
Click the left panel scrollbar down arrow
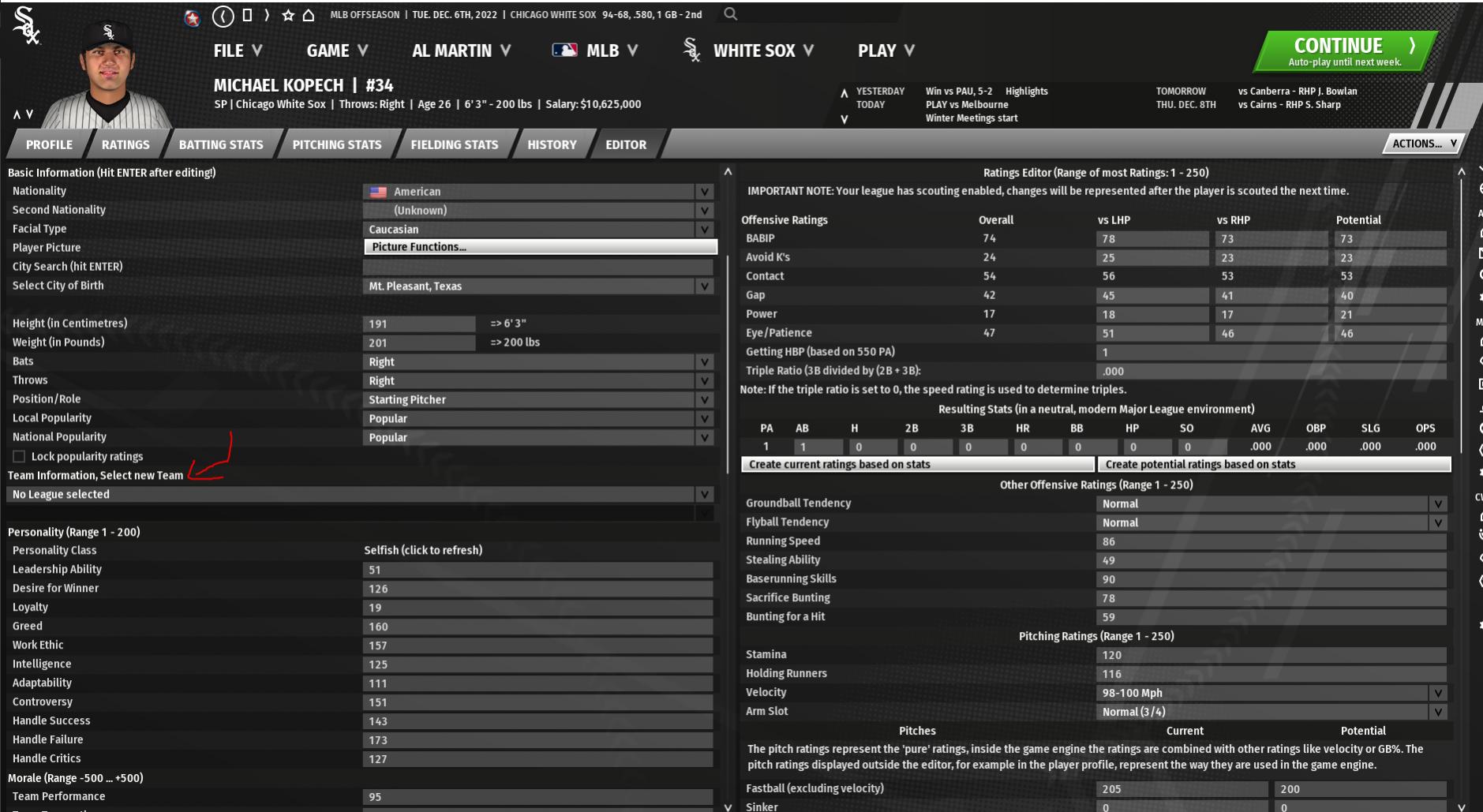point(728,806)
